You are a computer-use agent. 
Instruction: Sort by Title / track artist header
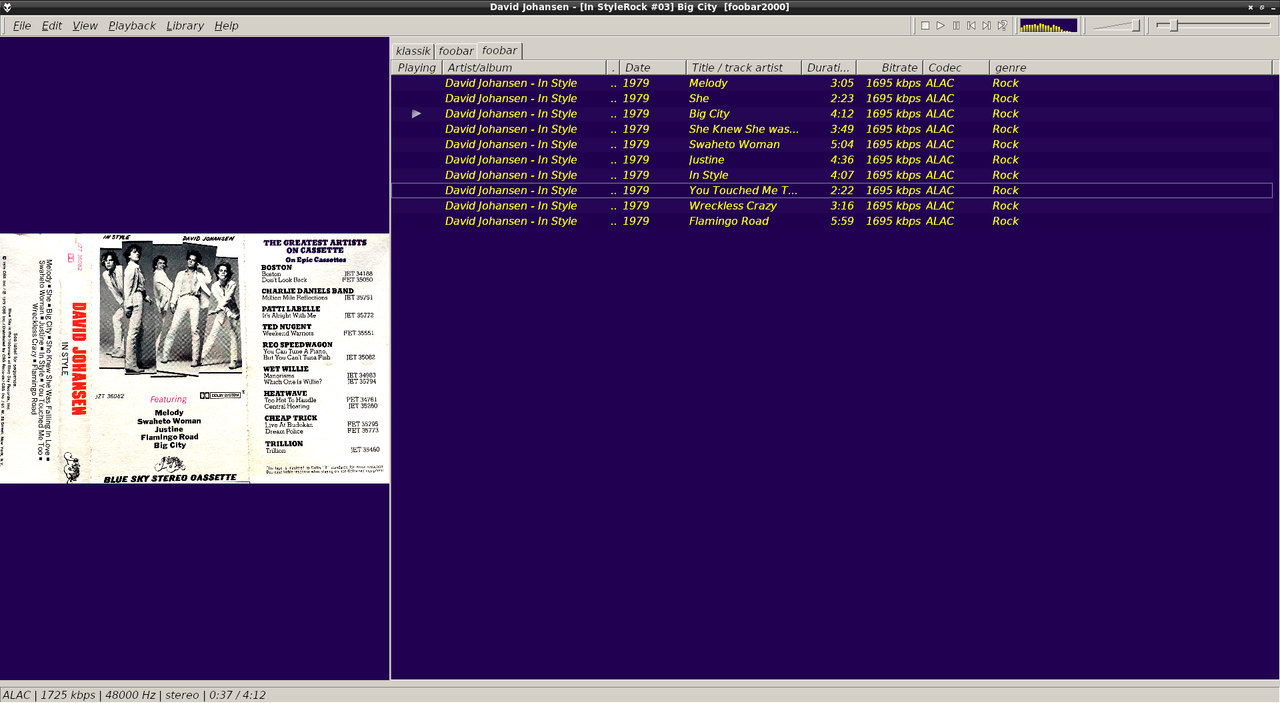(x=743, y=67)
